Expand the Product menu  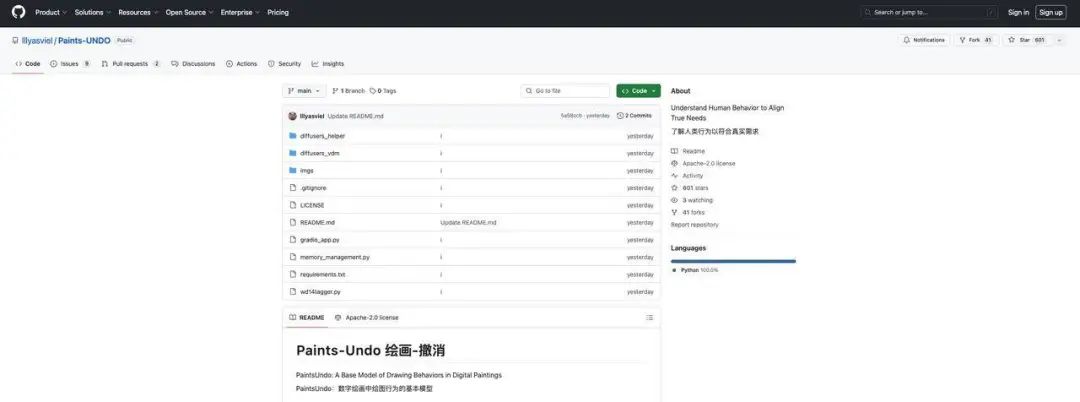click(x=50, y=12)
